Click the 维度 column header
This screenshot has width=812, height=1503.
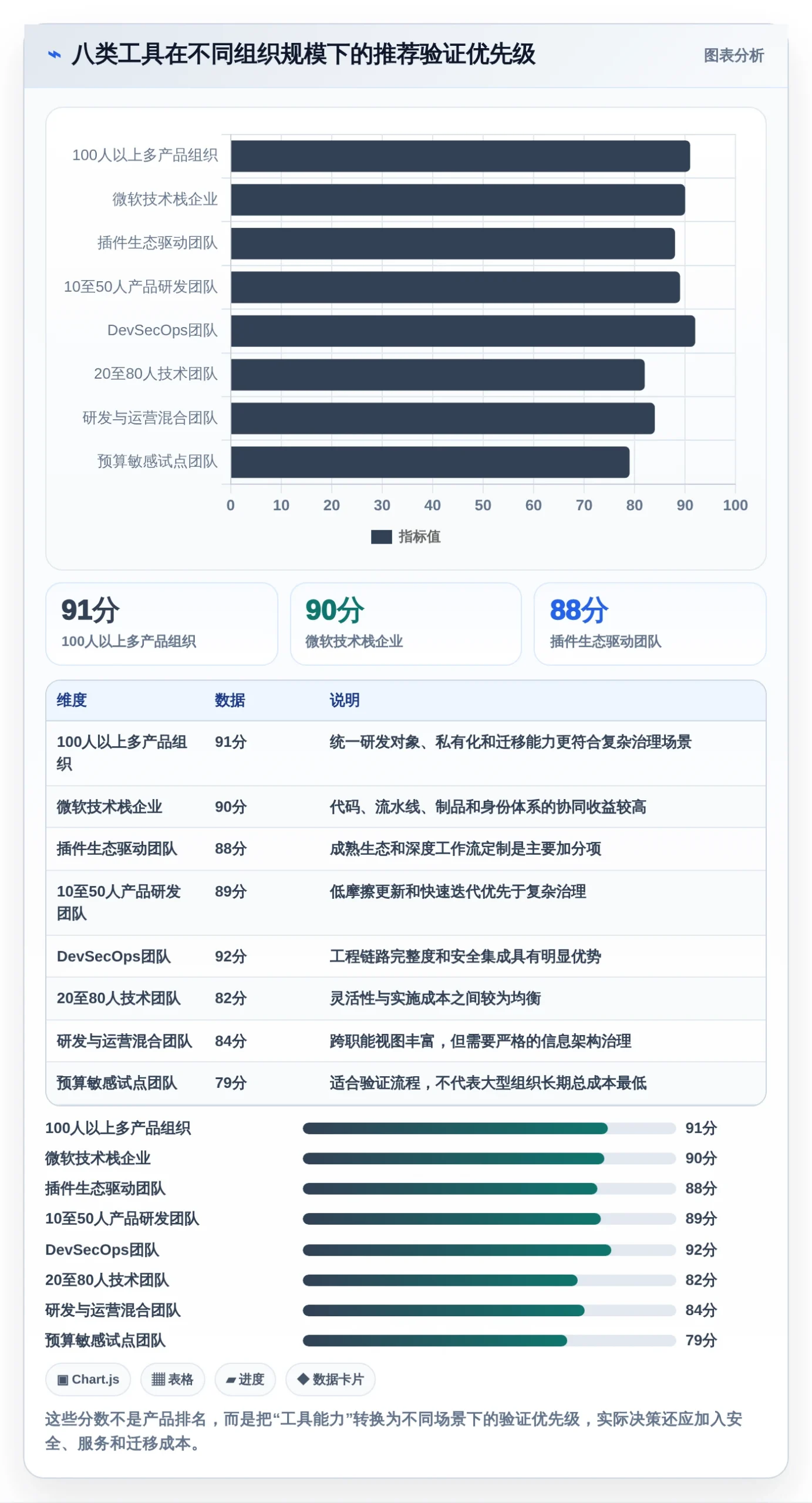(x=72, y=700)
